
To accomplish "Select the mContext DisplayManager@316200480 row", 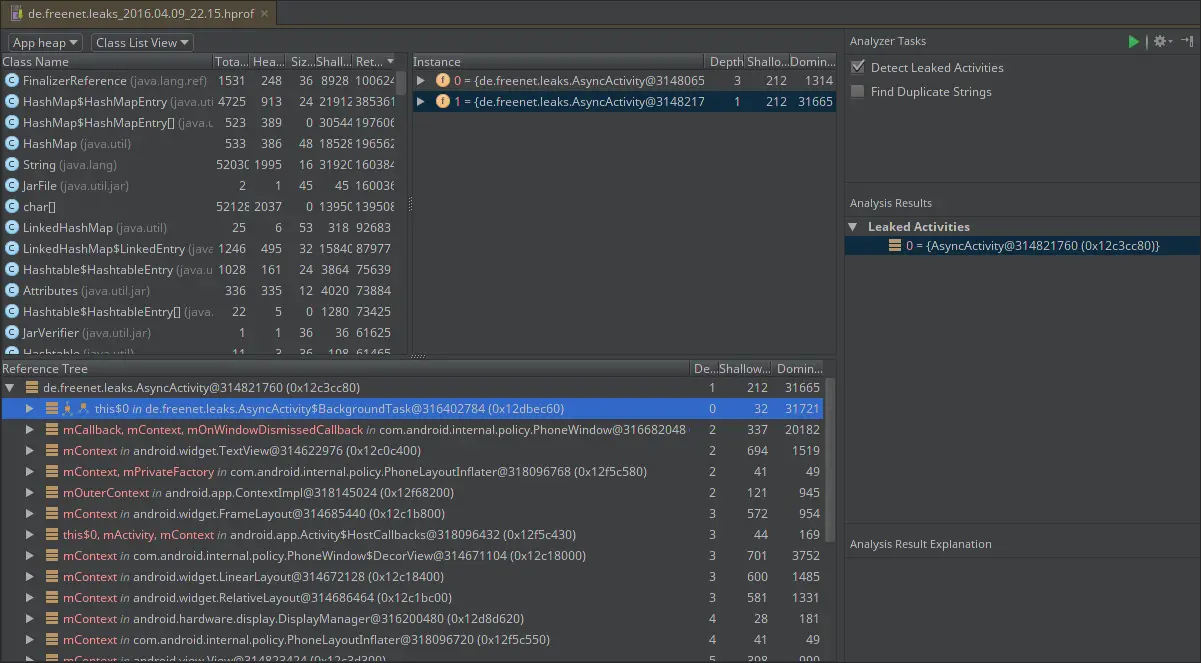I will click(x=412, y=618).
